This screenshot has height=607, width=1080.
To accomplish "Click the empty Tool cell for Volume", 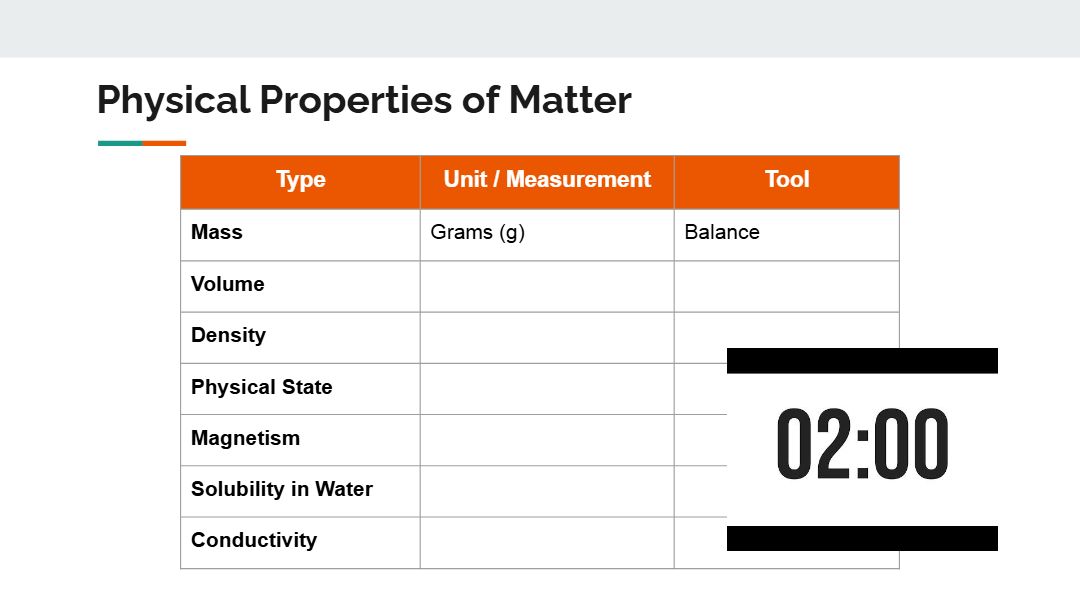I will (786, 286).
